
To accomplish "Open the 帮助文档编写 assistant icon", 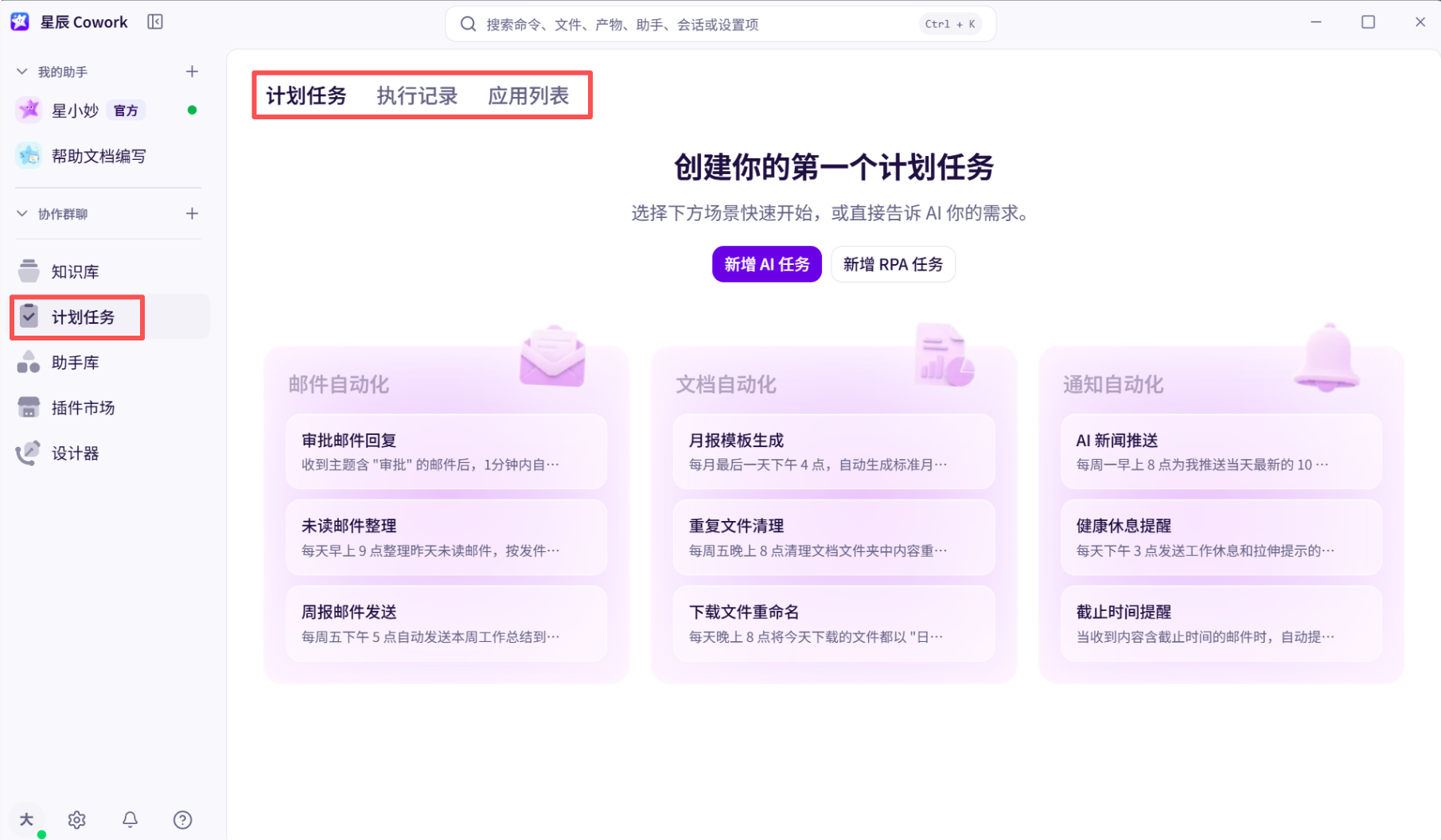I will pyautogui.click(x=29, y=156).
